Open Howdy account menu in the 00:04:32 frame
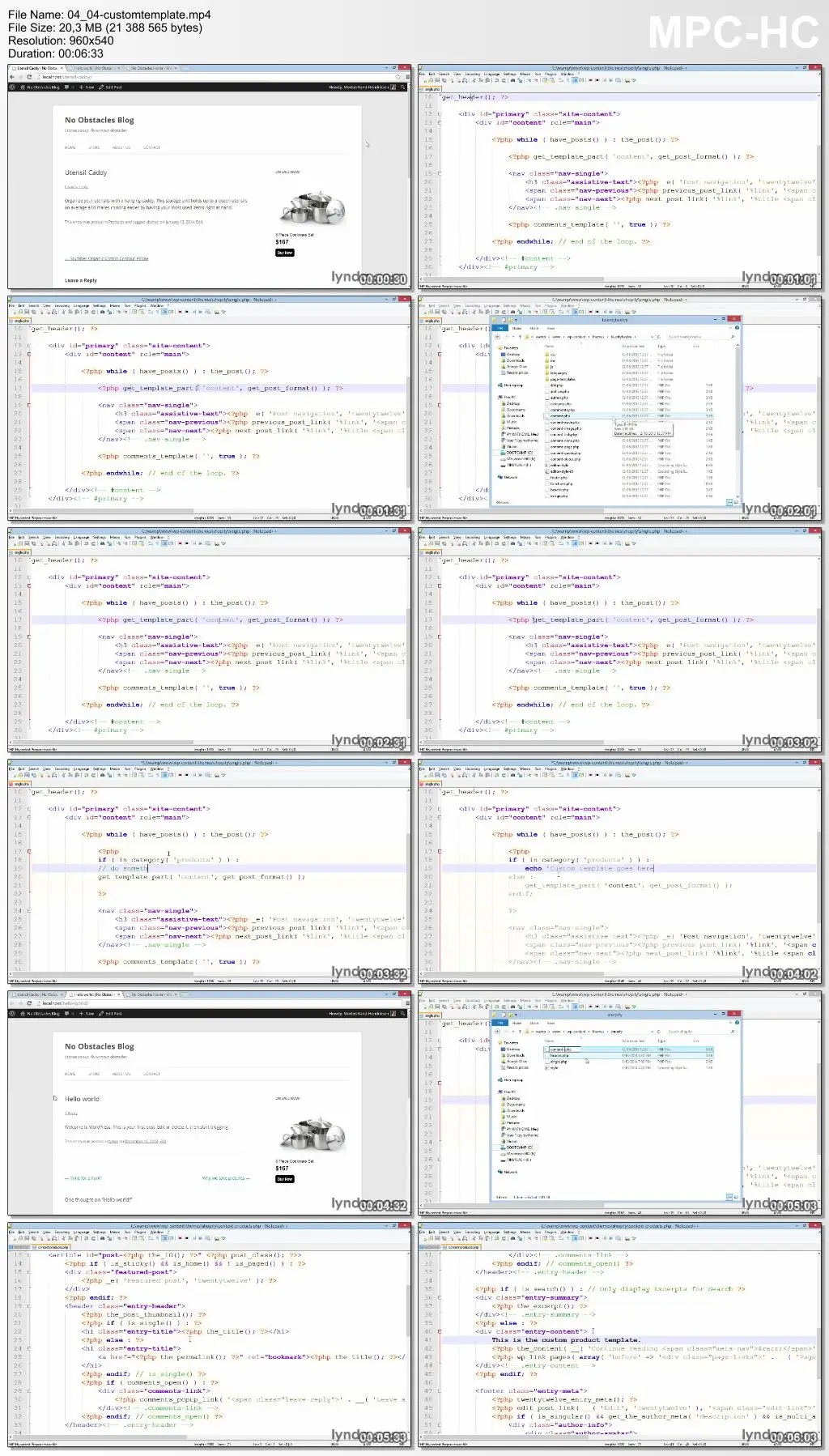829x1456 pixels. click(362, 1013)
